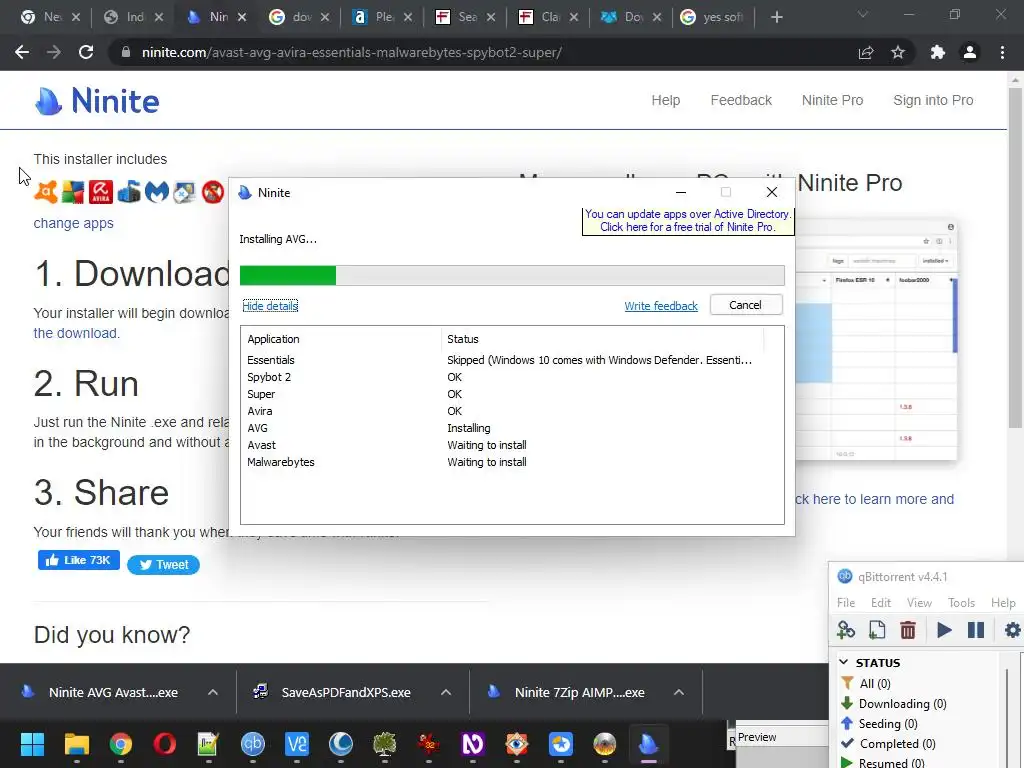Click the Ninite Pro free trial tooltip

pos(688,221)
